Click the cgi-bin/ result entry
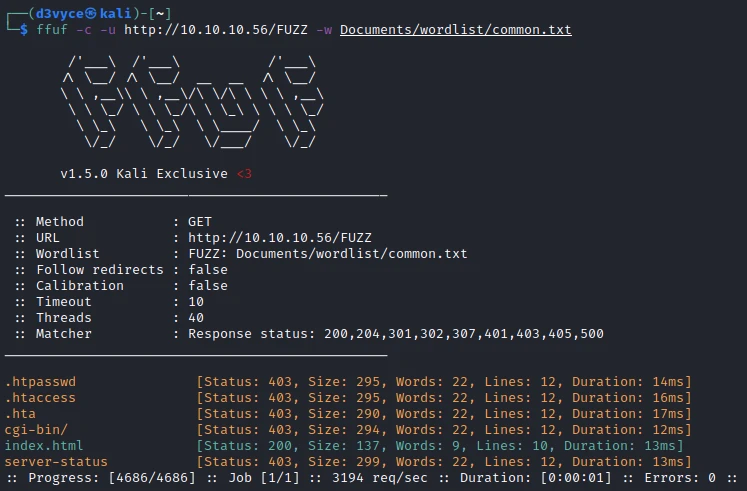 pyautogui.click(x=36, y=430)
